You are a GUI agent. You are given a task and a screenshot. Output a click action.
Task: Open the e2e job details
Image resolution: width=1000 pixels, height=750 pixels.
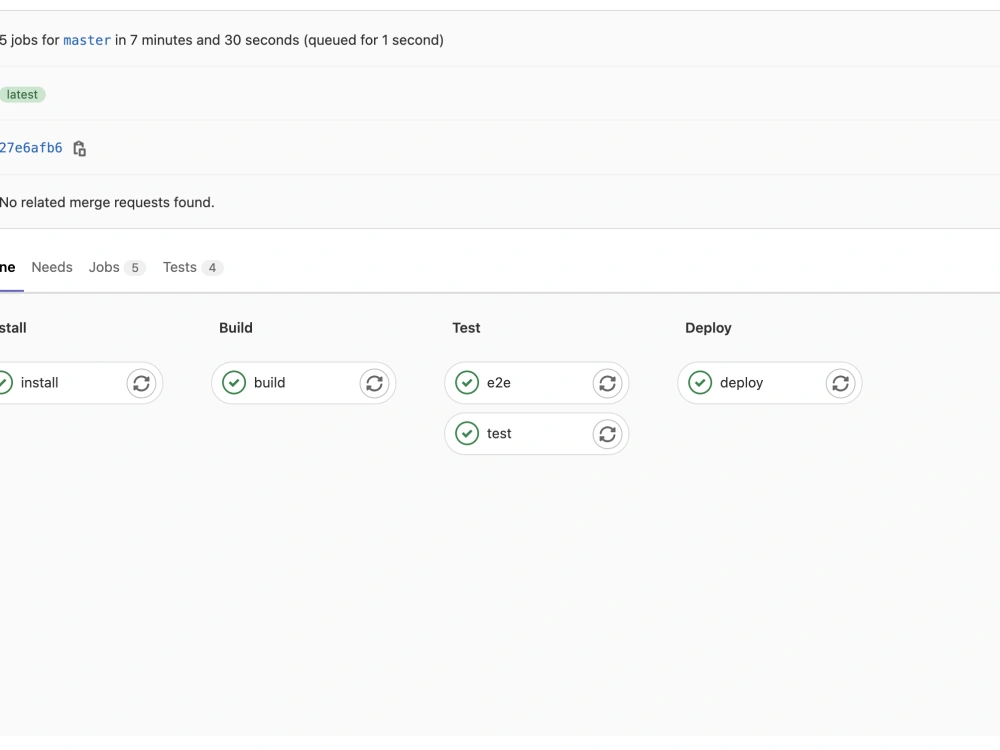click(x=499, y=383)
